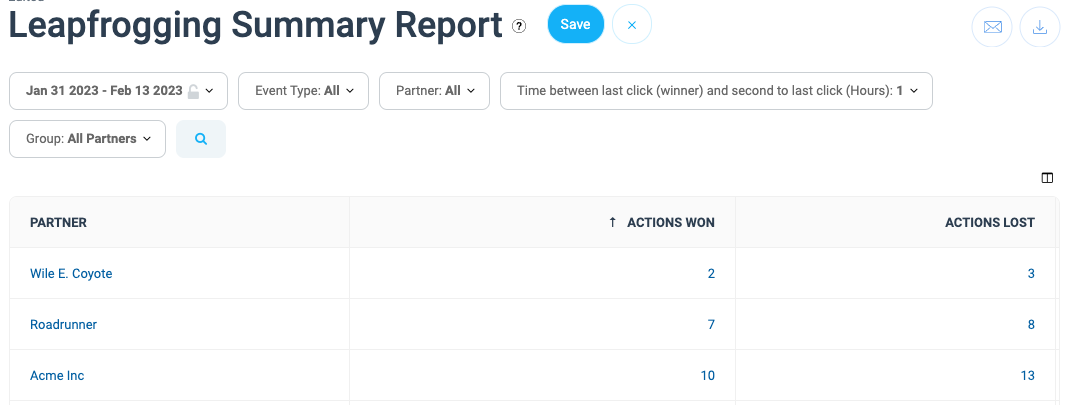Open the Partner filter dropdown
Image resolution: width=1067 pixels, height=405 pixels.
tap(434, 91)
